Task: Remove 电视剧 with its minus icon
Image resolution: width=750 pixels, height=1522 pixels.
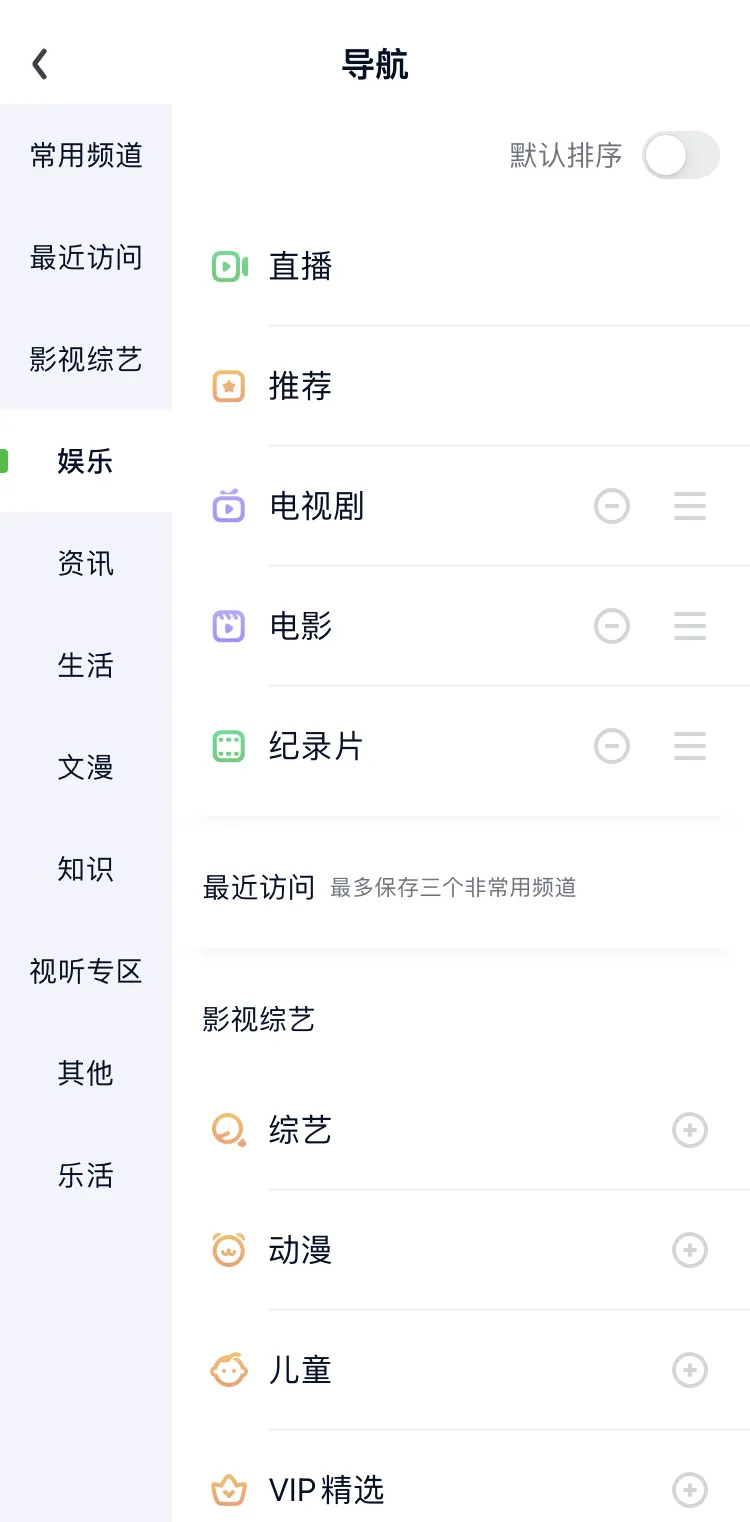Action: pyautogui.click(x=612, y=506)
